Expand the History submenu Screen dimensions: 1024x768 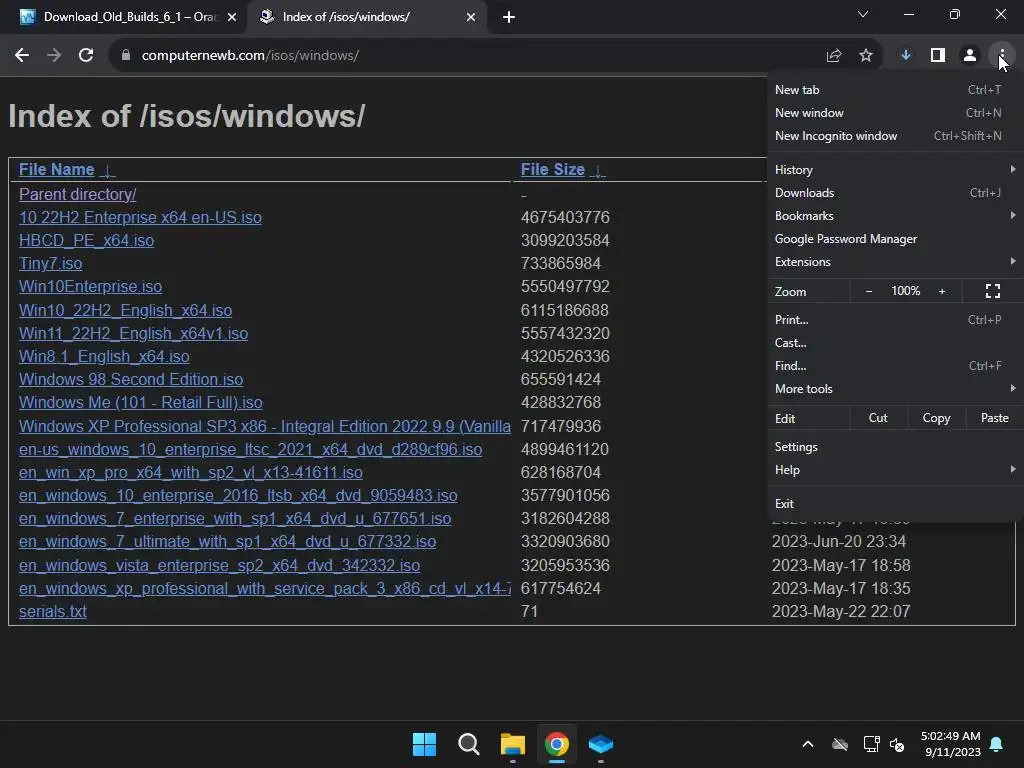pyautogui.click(x=895, y=170)
